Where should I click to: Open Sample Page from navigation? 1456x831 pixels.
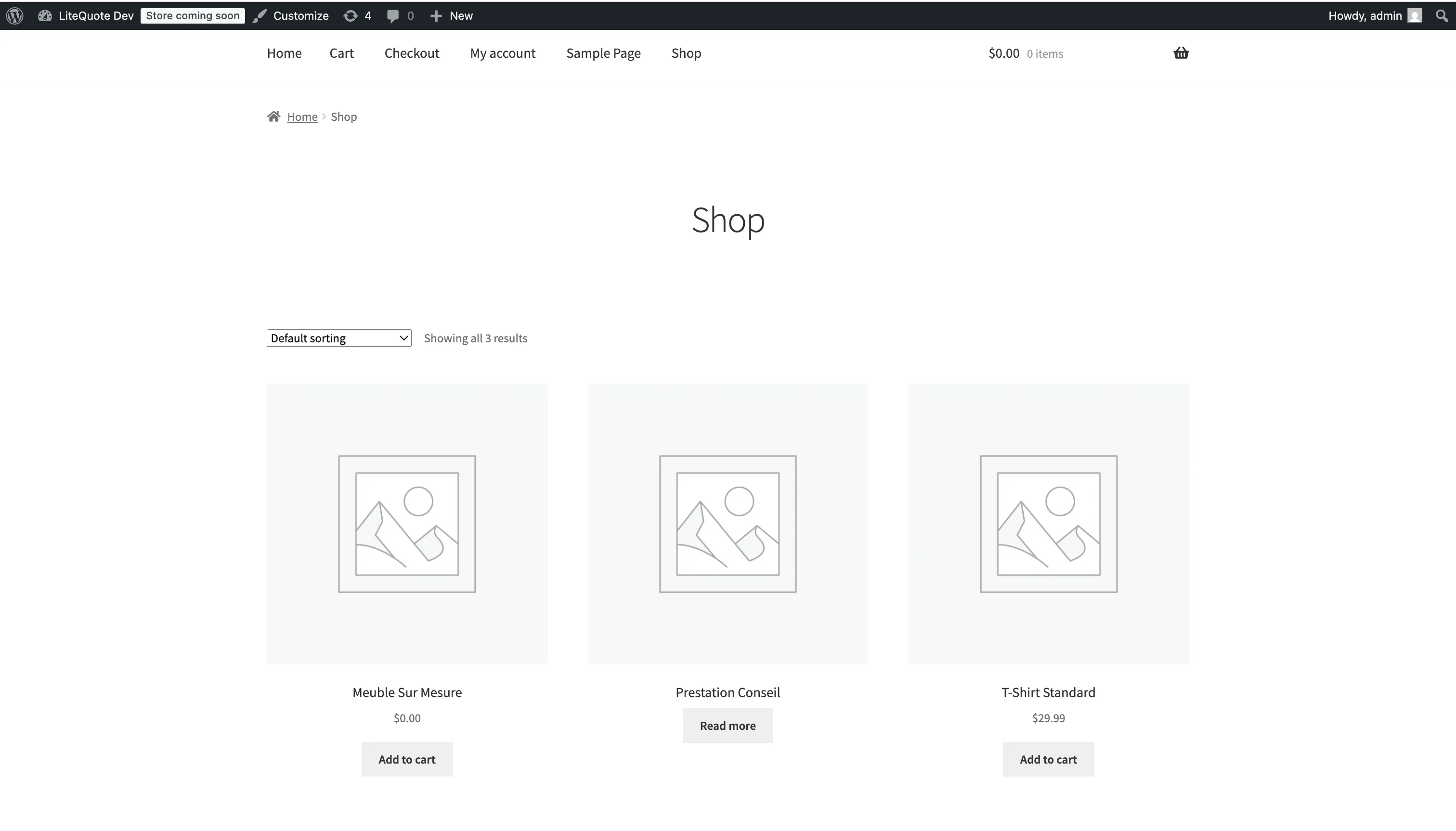pyautogui.click(x=603, y=53)
